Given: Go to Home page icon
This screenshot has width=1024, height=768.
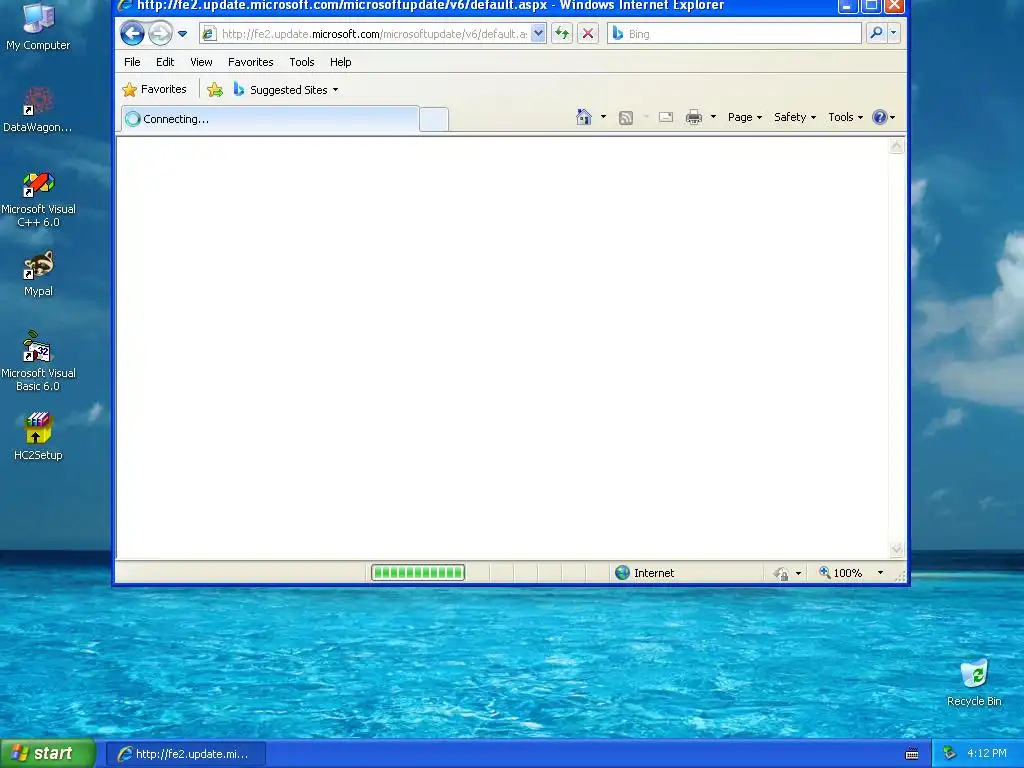Looking at the screenshot, I should pos(584,117).
